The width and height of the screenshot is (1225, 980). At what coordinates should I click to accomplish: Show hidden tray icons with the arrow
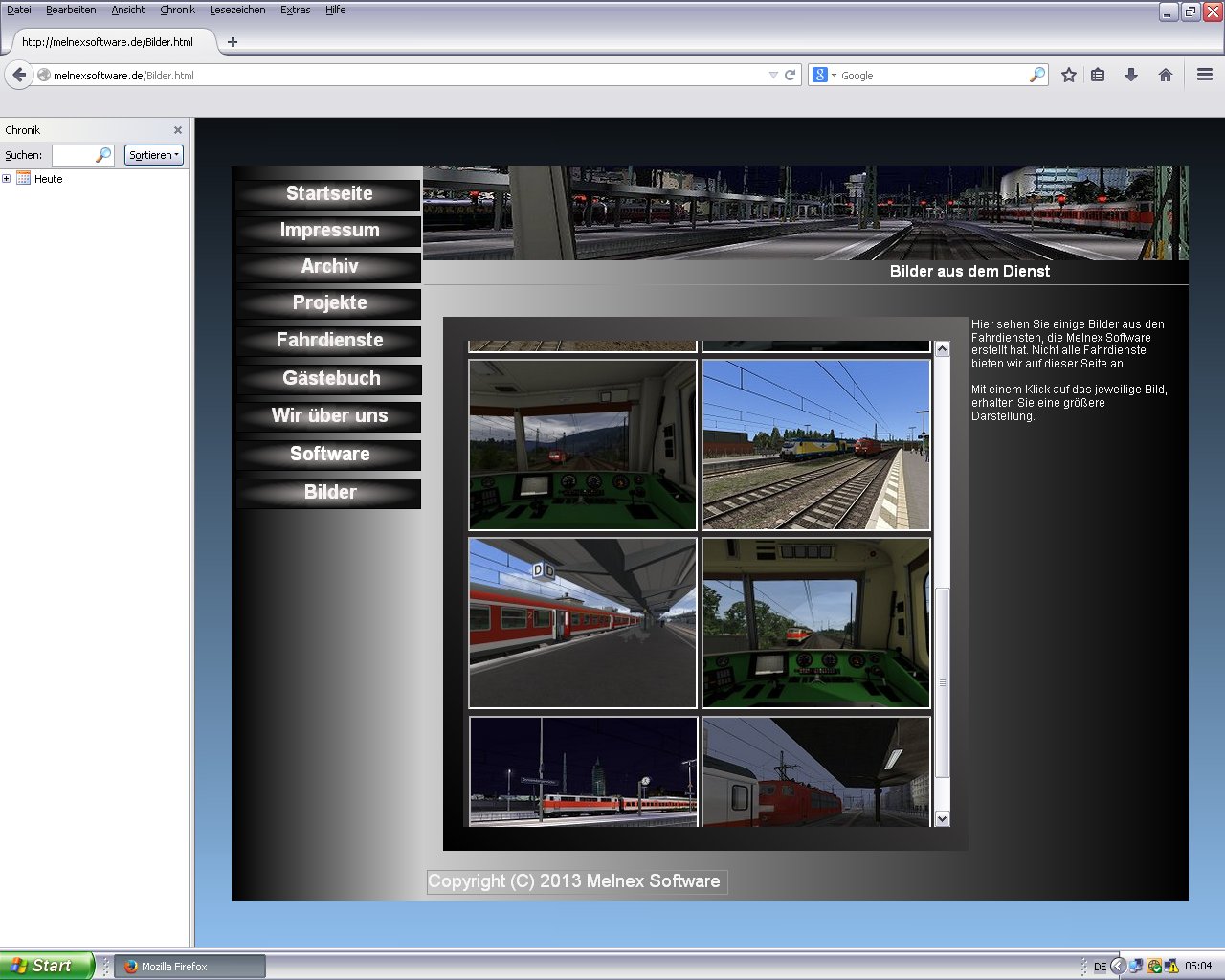[x=1118, y=967]
